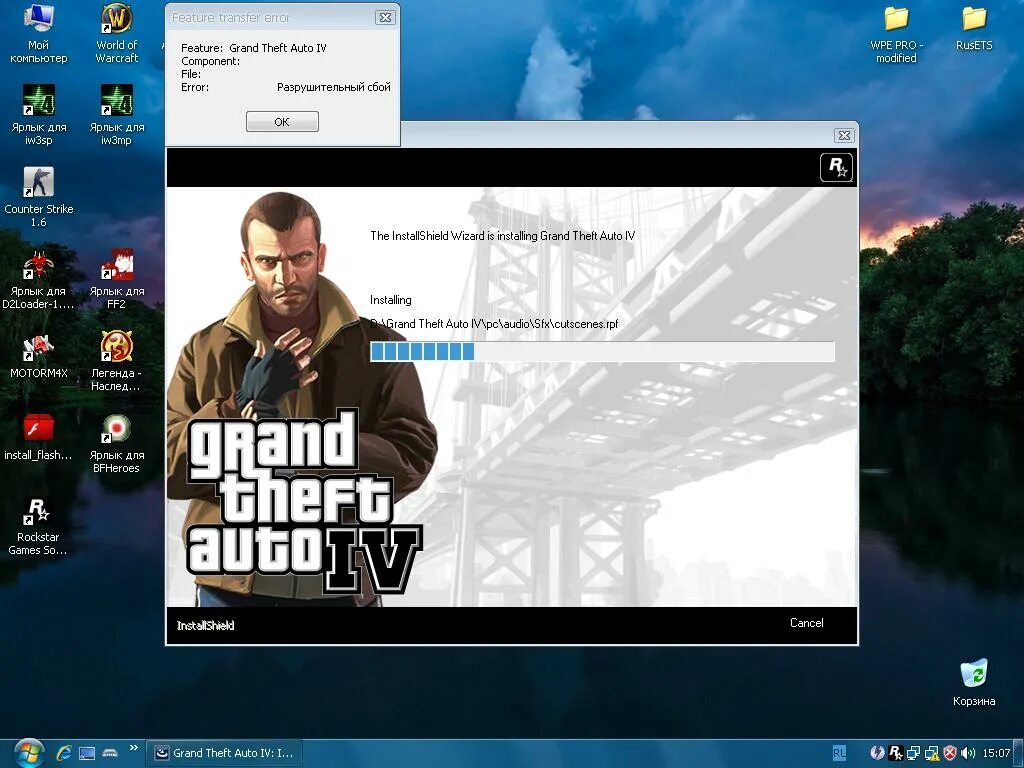This screenshot has height=768, width=1024.
Task: Click OK in Feature transfer error dialog
Action: (x=282, y=121)
